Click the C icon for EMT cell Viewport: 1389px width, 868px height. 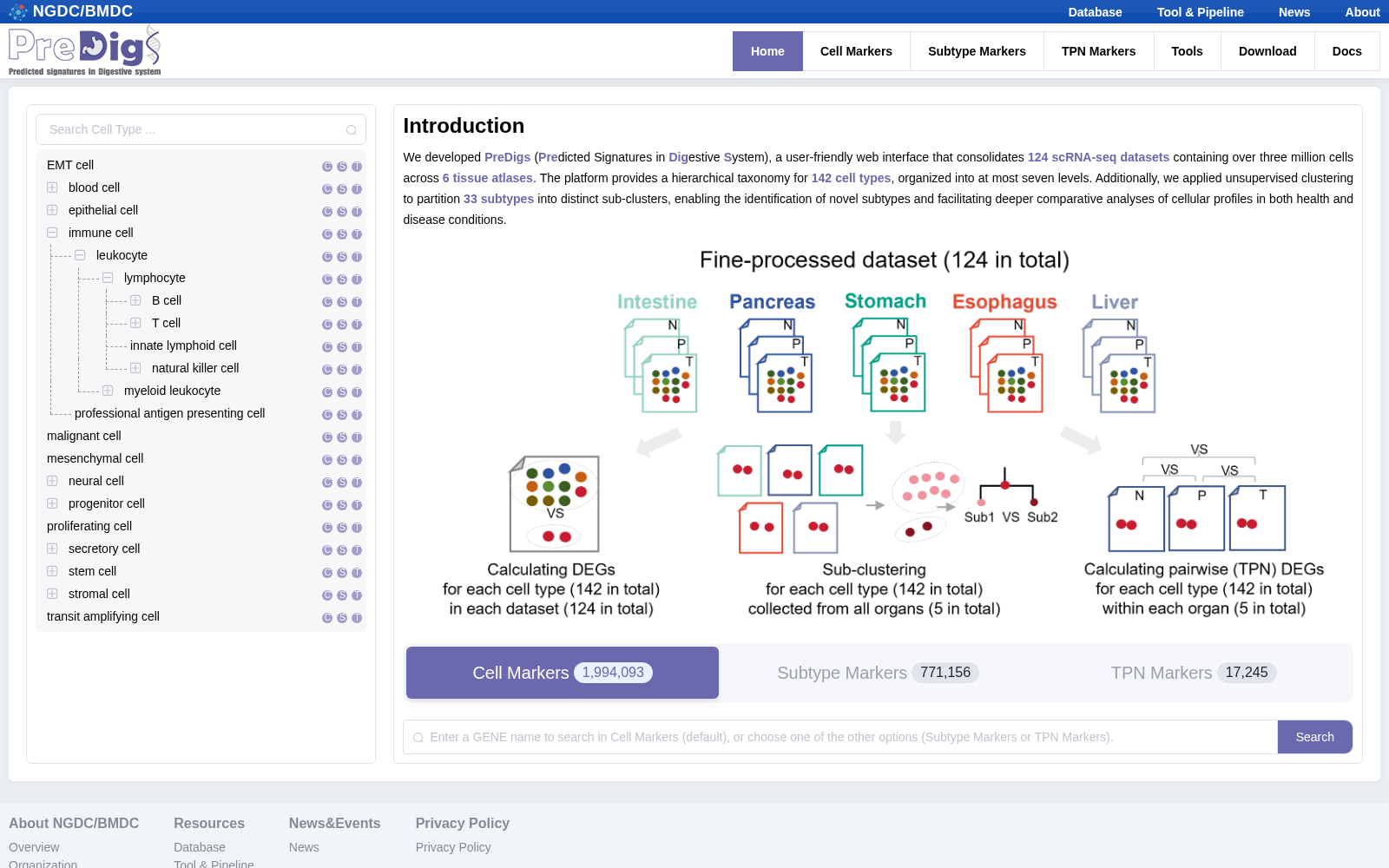tap(327, 167)
